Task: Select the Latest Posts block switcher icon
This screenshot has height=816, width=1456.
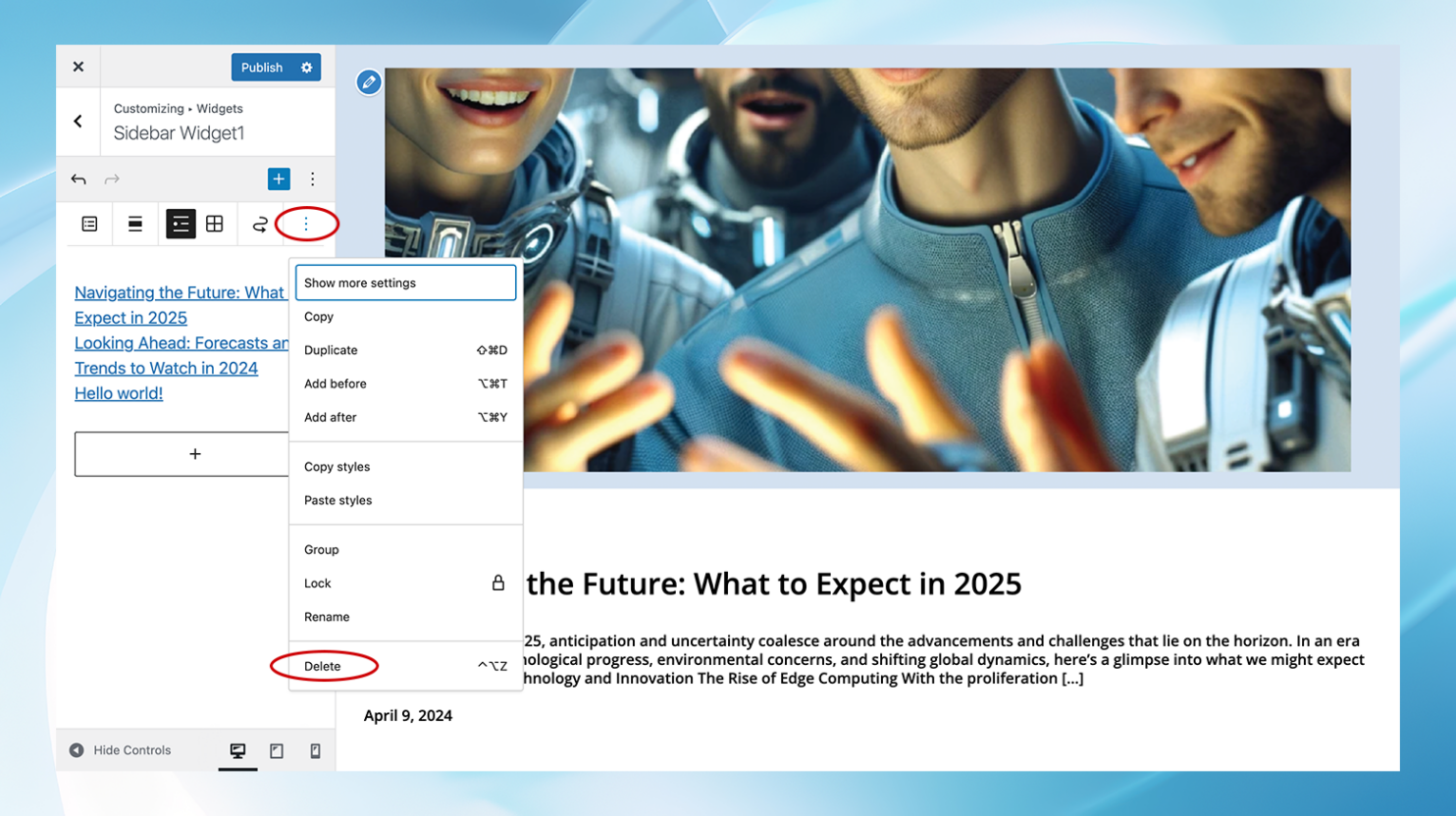Action: [89, 224]
